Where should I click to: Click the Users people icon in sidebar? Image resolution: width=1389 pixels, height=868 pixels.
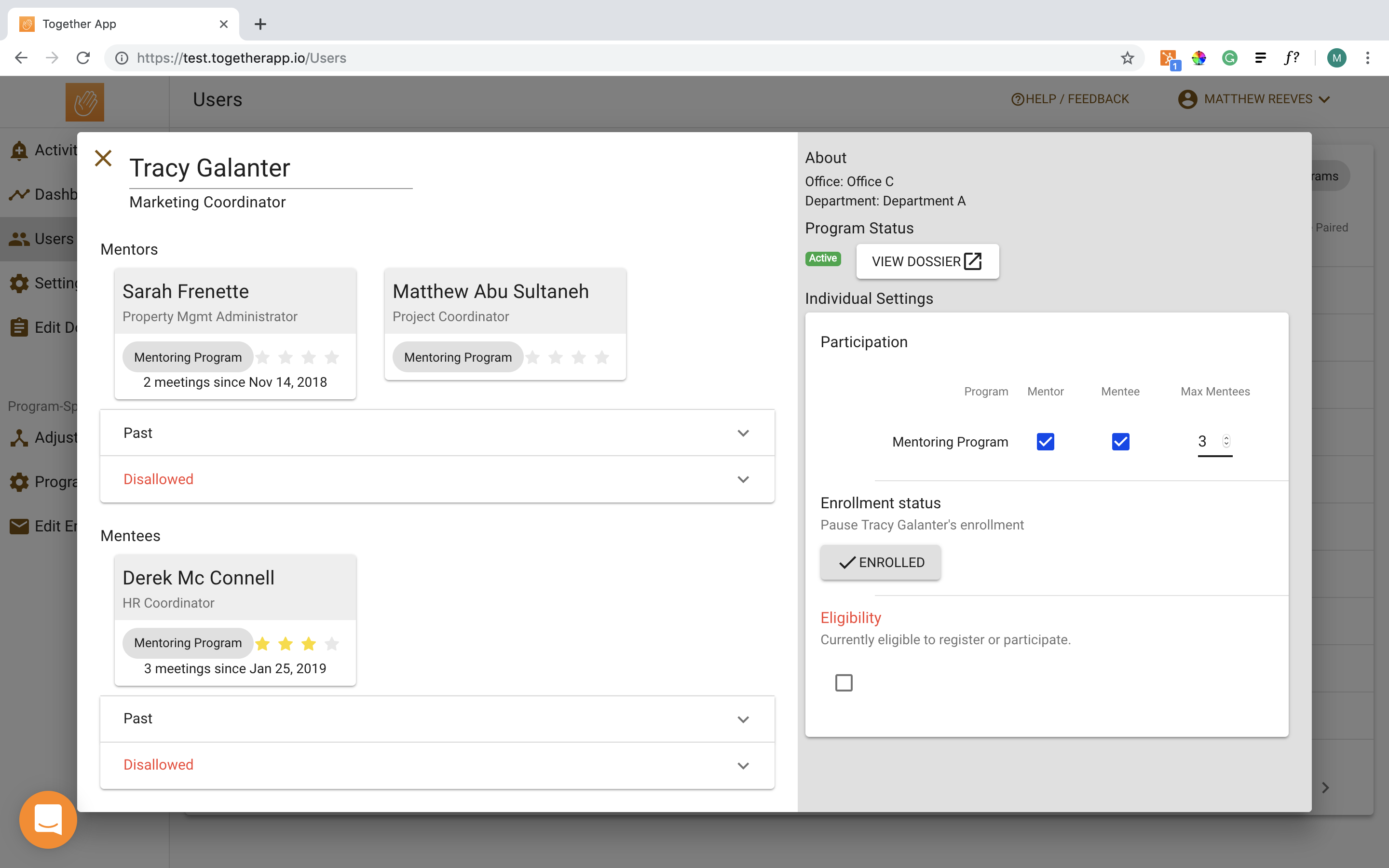19,239
